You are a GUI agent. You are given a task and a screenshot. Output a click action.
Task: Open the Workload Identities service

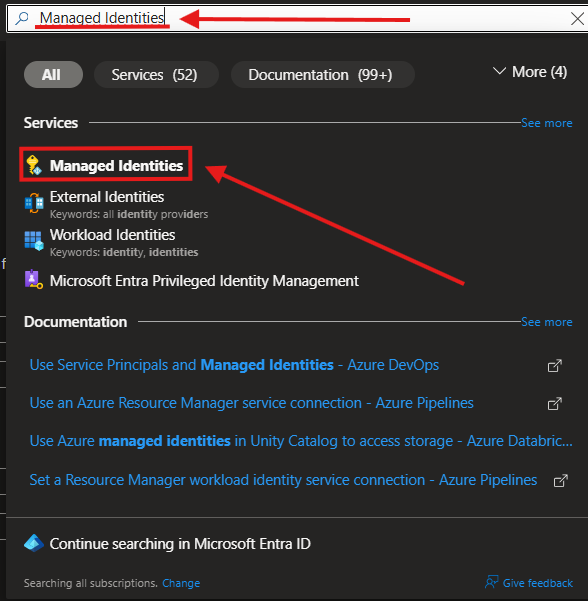click(113, 235)
